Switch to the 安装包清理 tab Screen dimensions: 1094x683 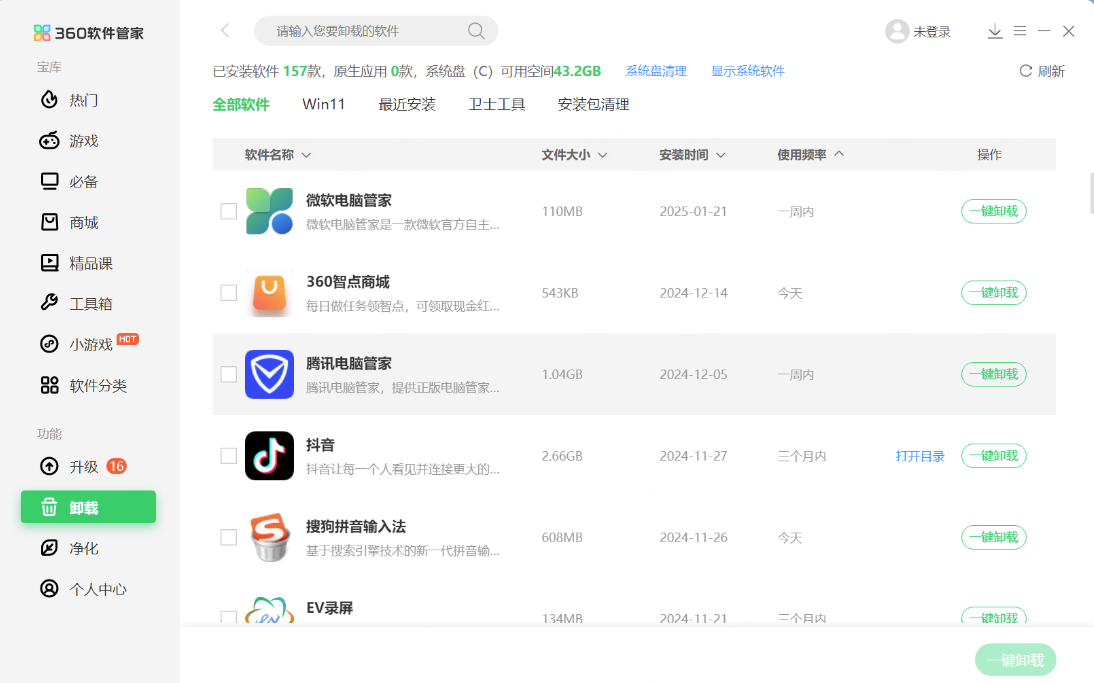tap(594, 105)
